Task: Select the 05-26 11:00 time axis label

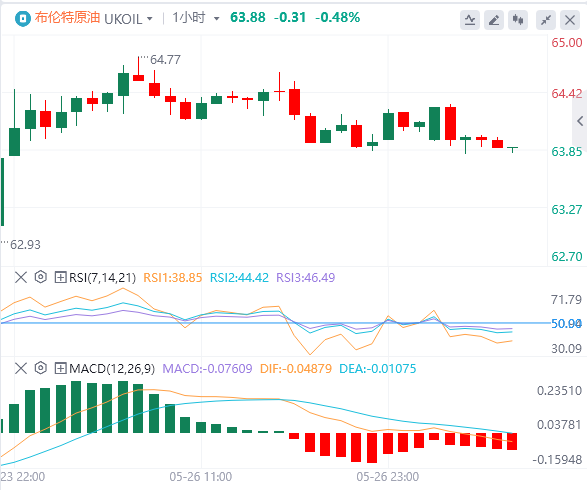Action: point(201,477)
